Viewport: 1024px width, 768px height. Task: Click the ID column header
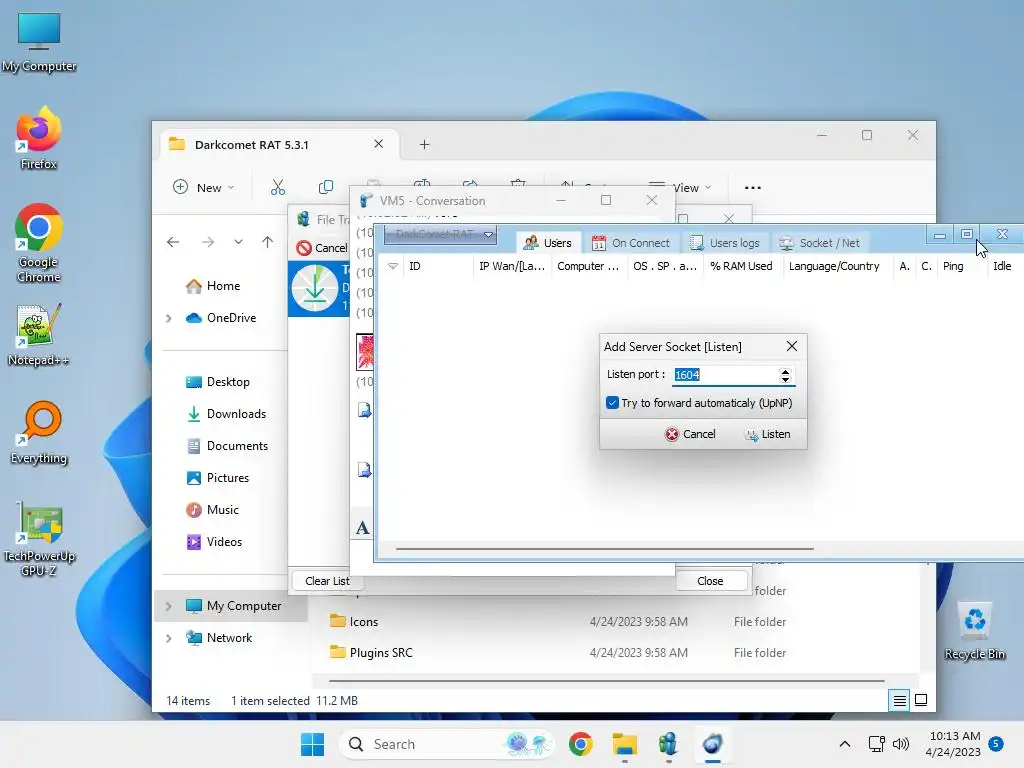438,266
